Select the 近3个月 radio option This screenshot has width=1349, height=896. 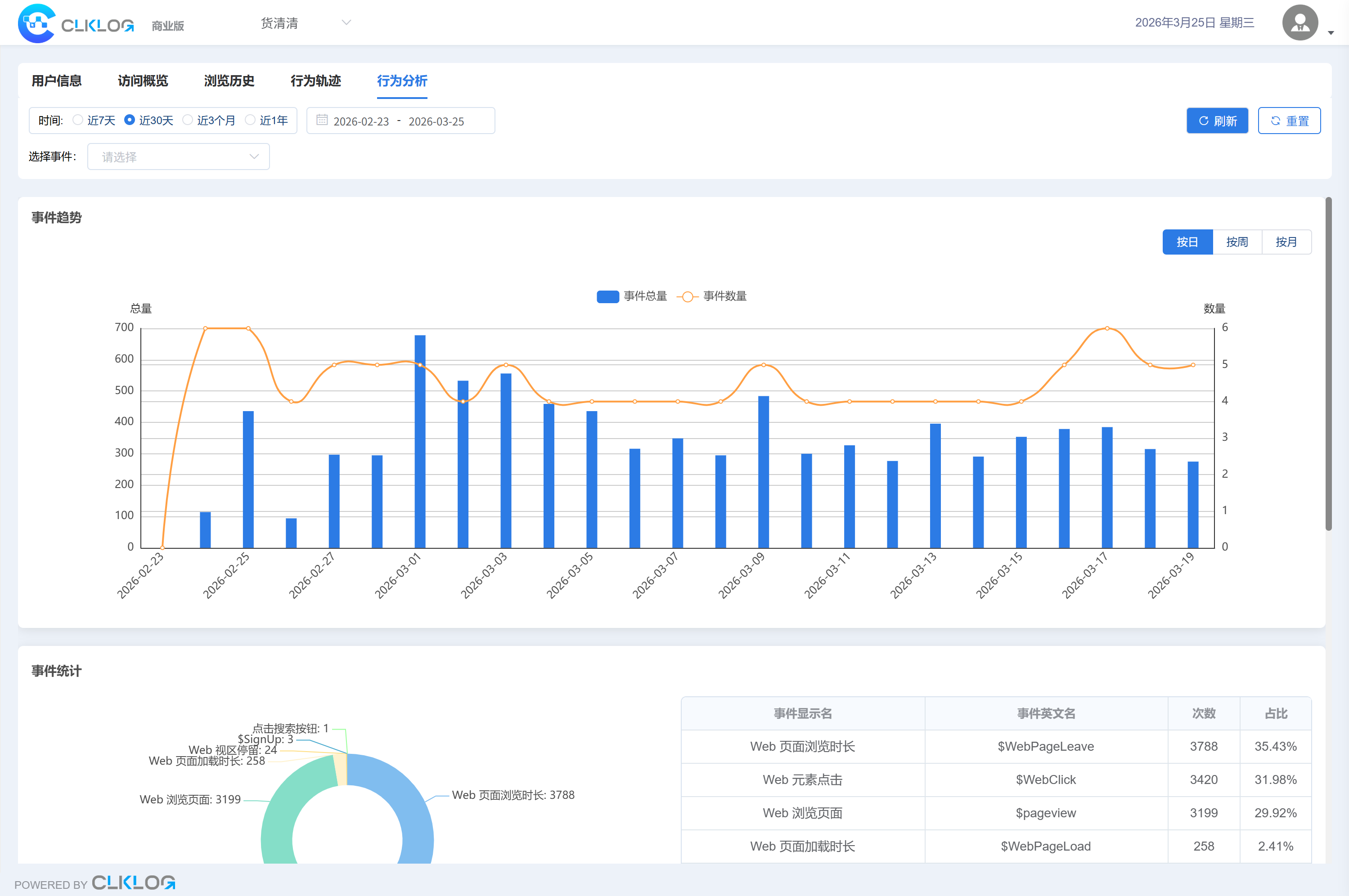tap(188, 120)
